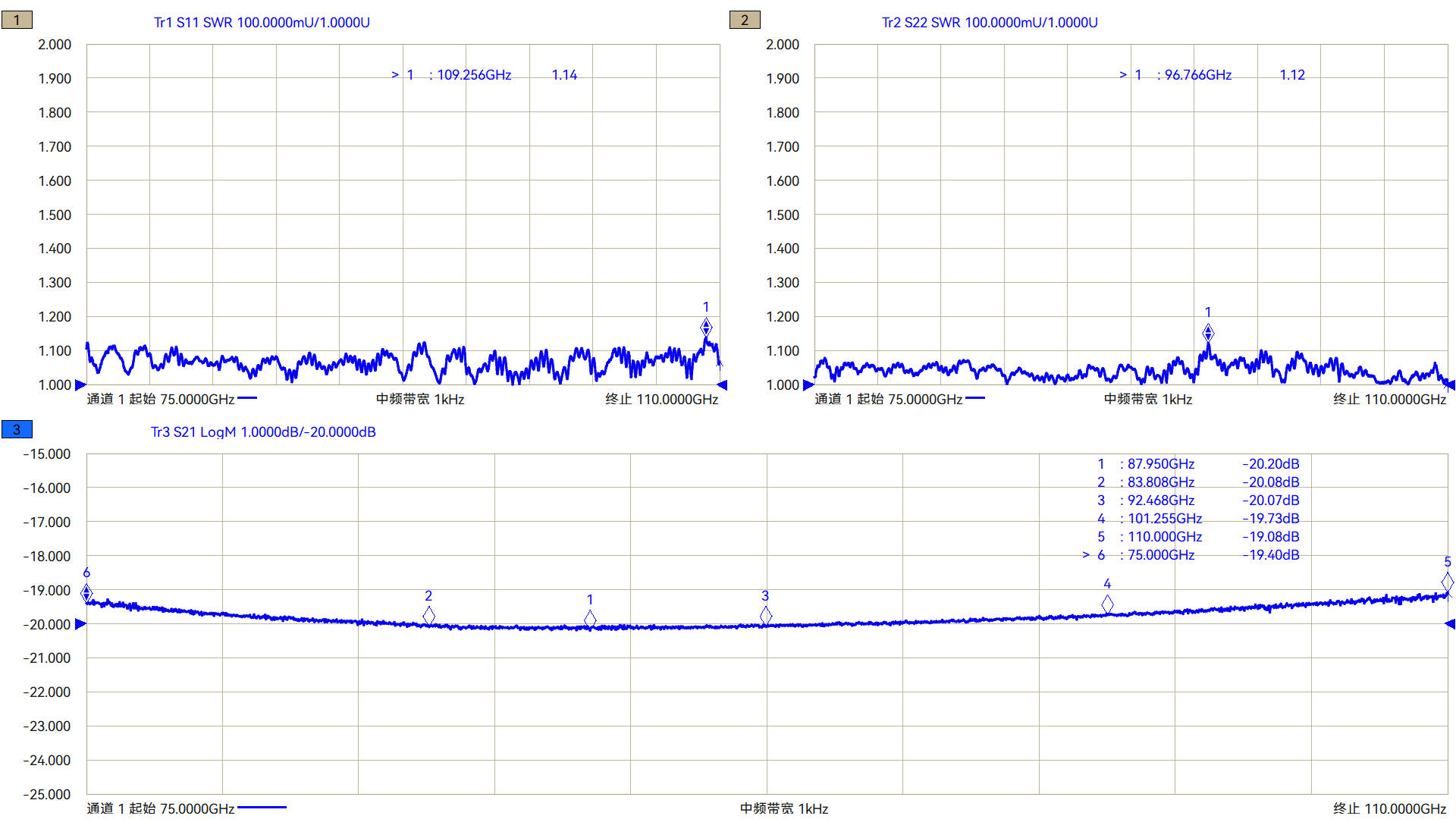The height and width of the screenshot is (819, 1456).
Task: Click Tr2 marker readout 96.766GHz
Action: 1197,75
